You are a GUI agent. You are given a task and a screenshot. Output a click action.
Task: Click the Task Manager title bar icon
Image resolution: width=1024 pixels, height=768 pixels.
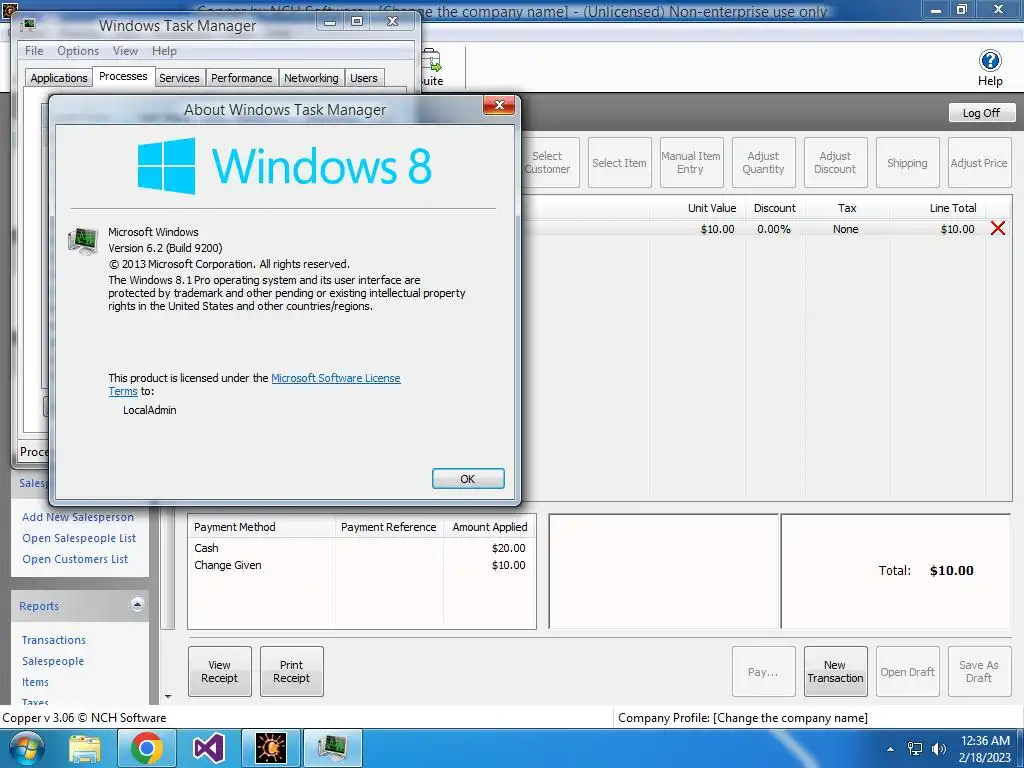pos(28,25)
